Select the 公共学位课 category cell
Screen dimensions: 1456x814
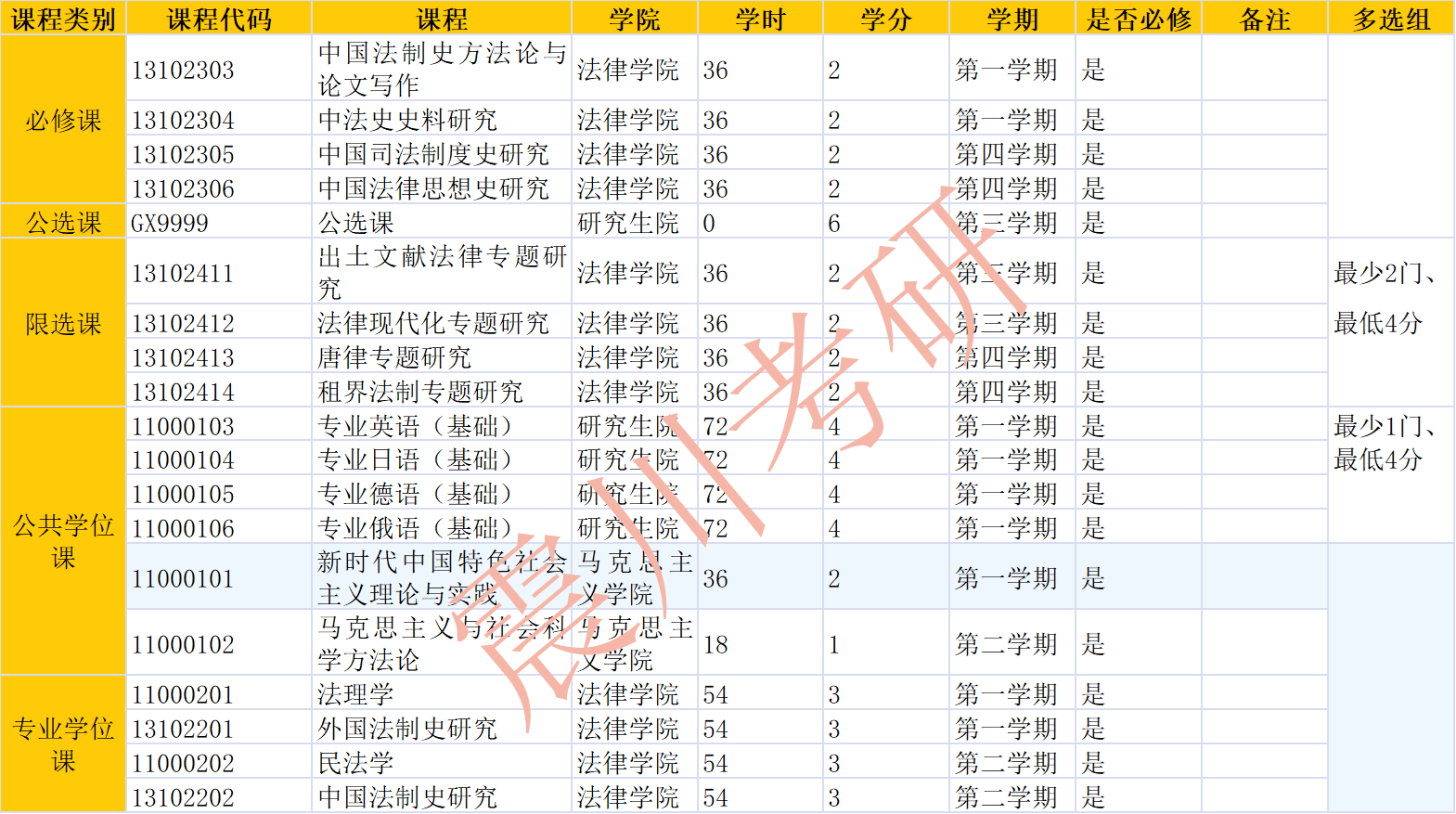(63, 542)
